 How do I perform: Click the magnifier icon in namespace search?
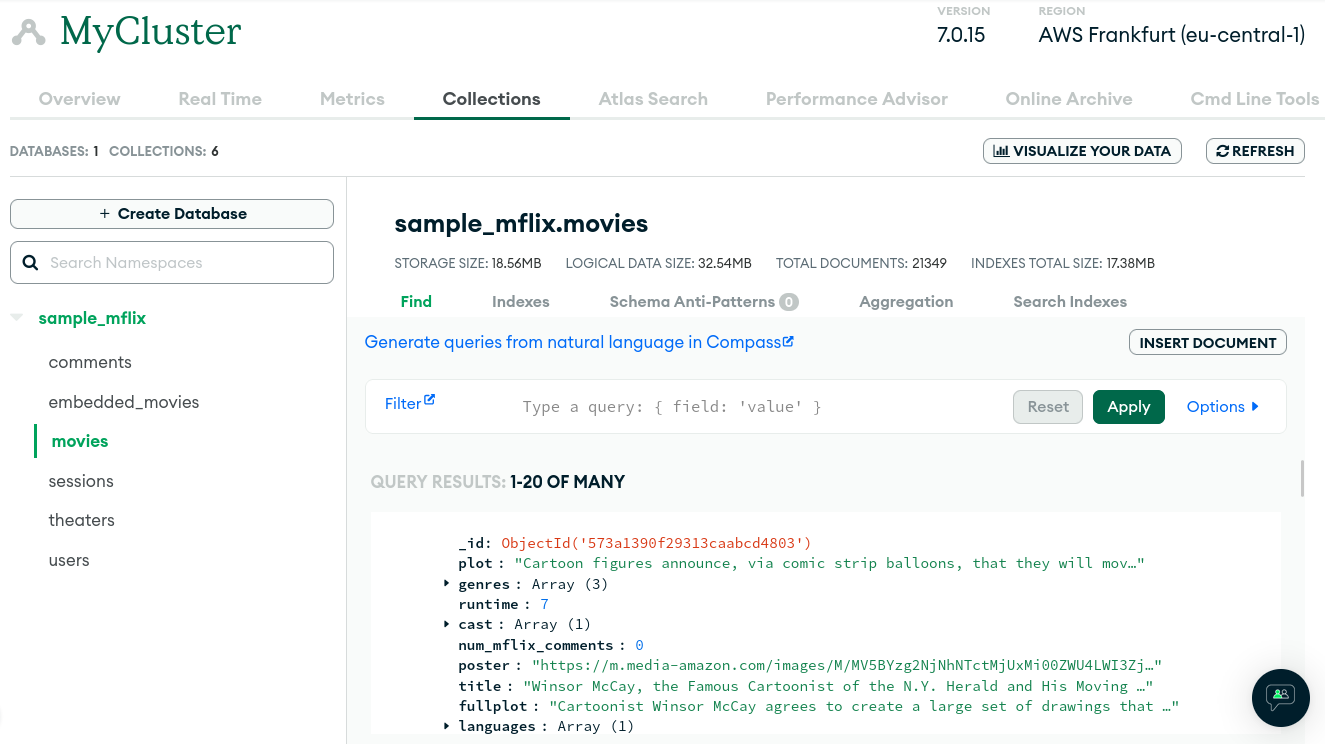point(31,263)
